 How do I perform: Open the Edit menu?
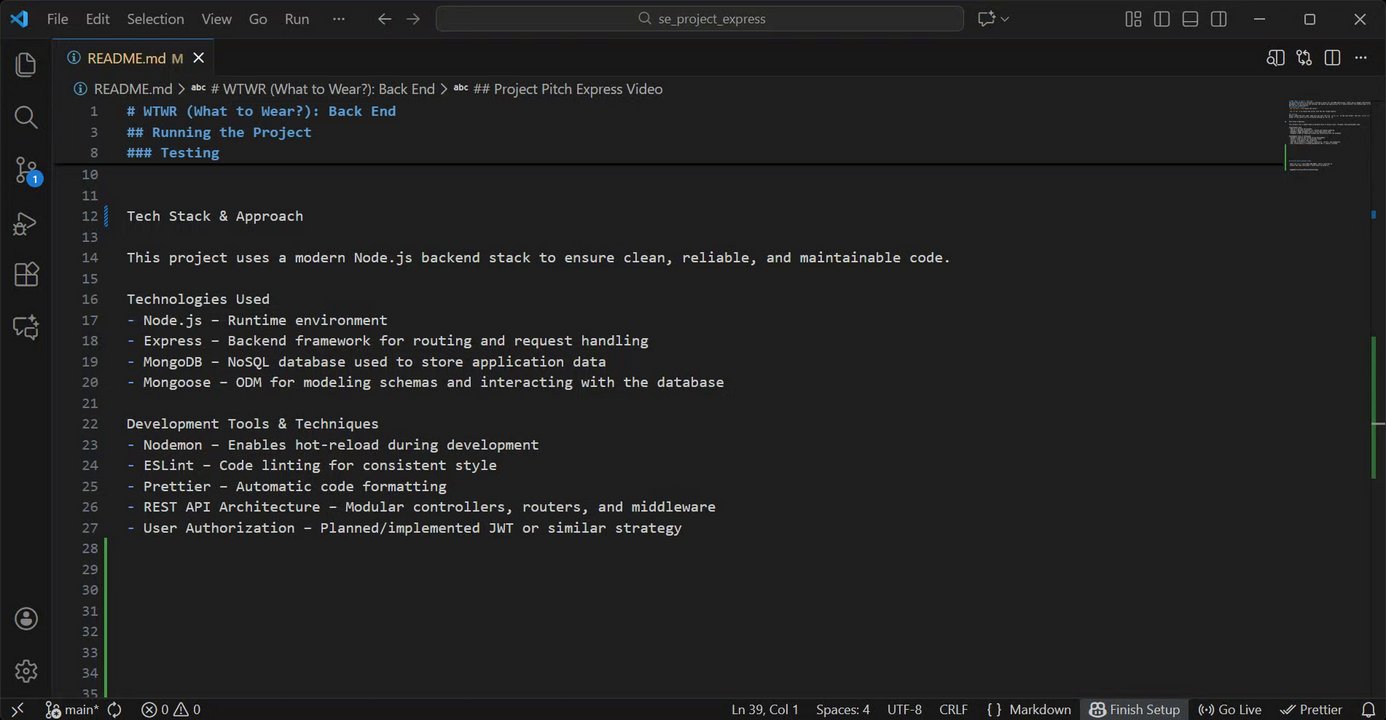point(97,19)
